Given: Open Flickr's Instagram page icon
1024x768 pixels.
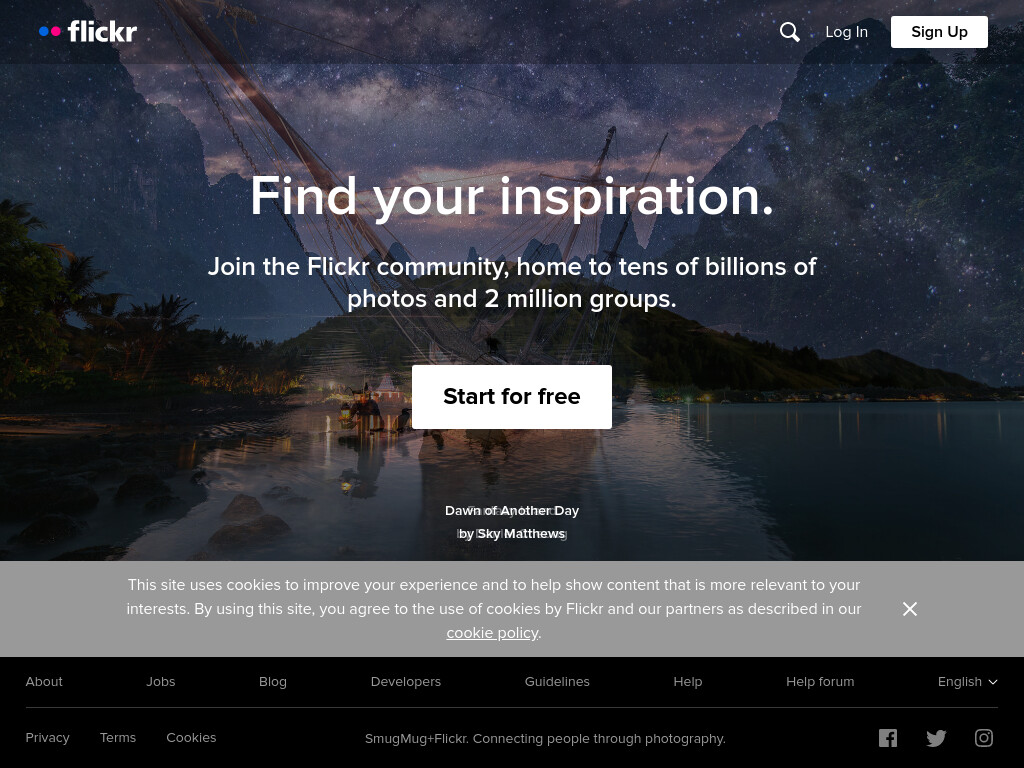Looking at the screenshot, I should click(x=984, y=738).
